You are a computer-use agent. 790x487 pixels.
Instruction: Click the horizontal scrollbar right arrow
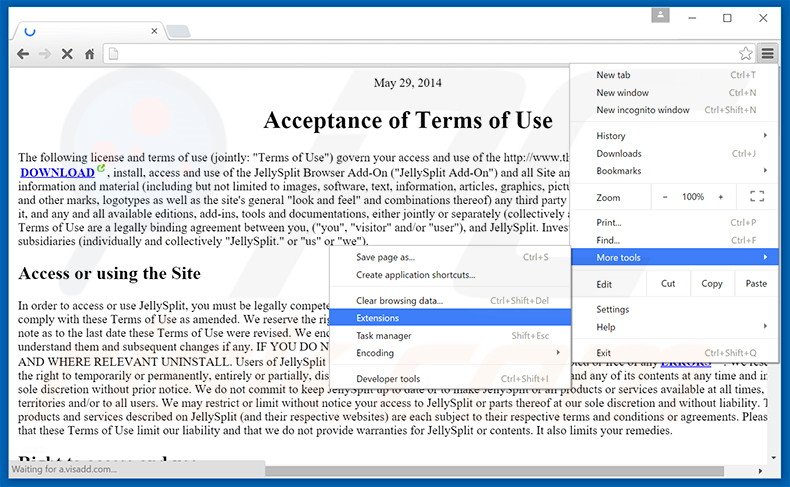pyautogui.click(x=760, y=471)
